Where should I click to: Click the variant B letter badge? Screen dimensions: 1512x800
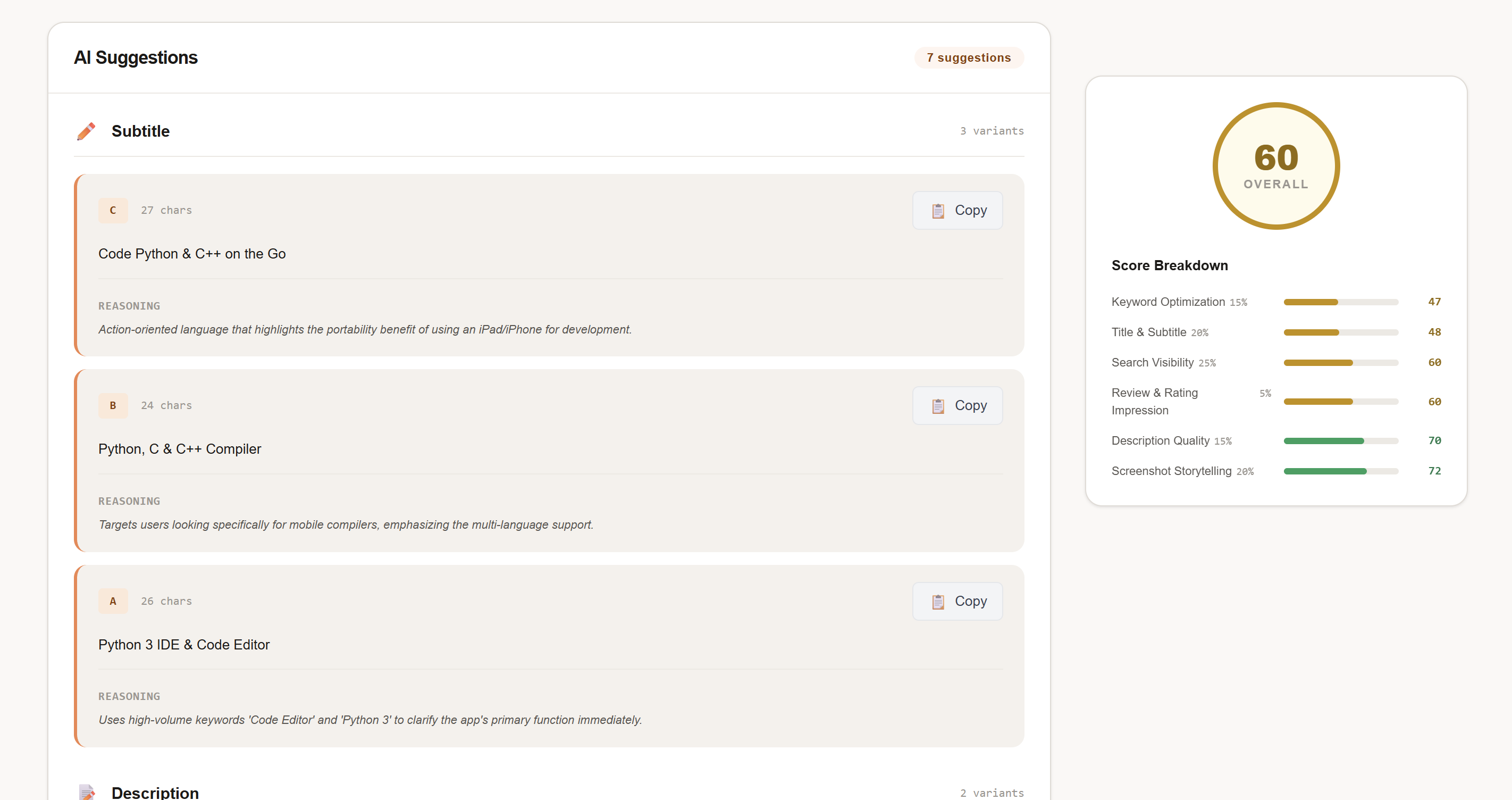click(113, 405)
